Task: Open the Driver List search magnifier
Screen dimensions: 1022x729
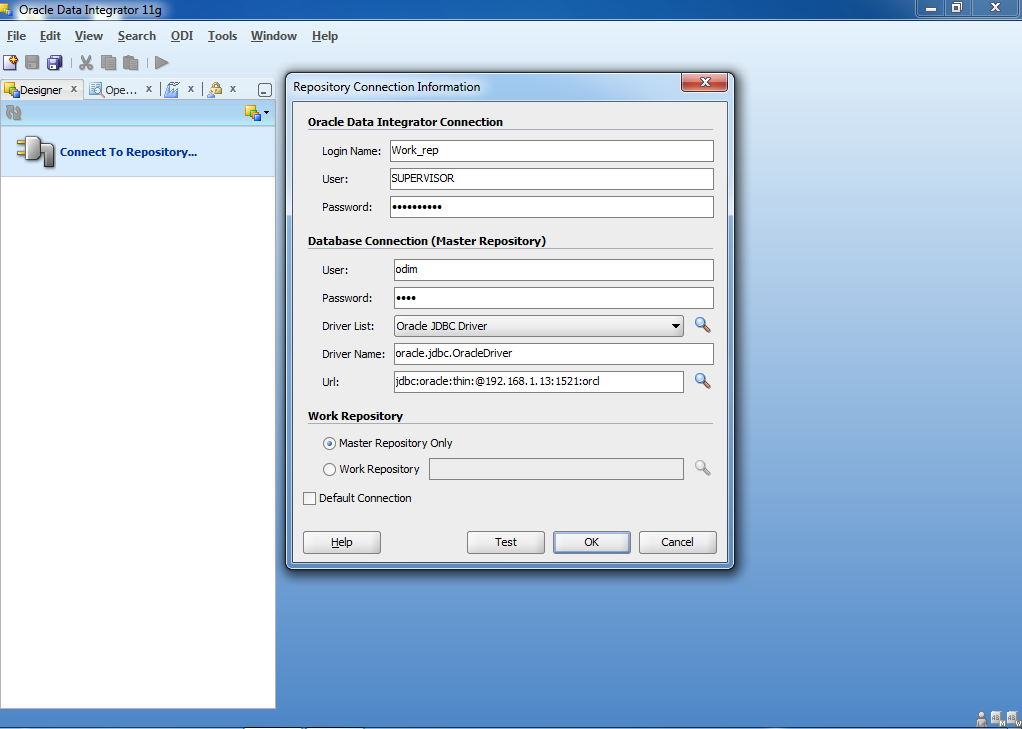Action: coord(702,325)
